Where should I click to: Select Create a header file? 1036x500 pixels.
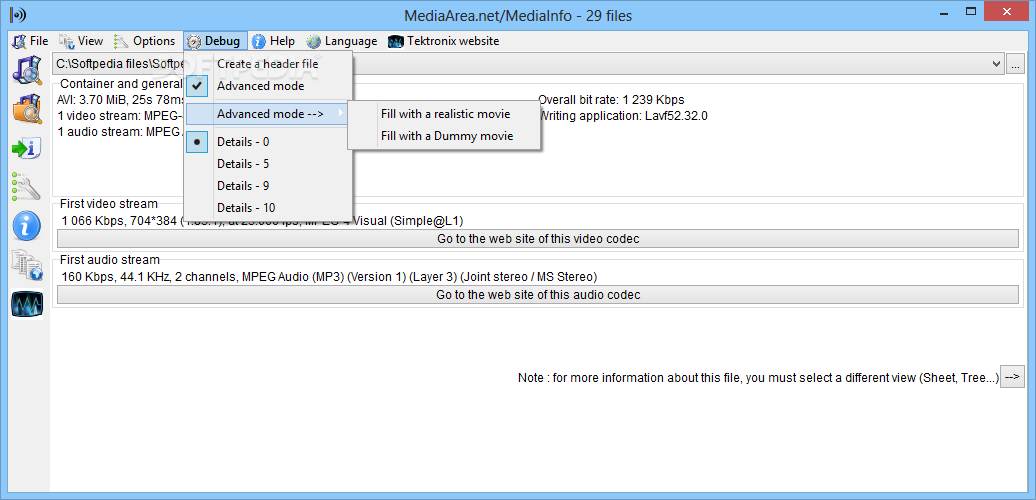point(268,64)
